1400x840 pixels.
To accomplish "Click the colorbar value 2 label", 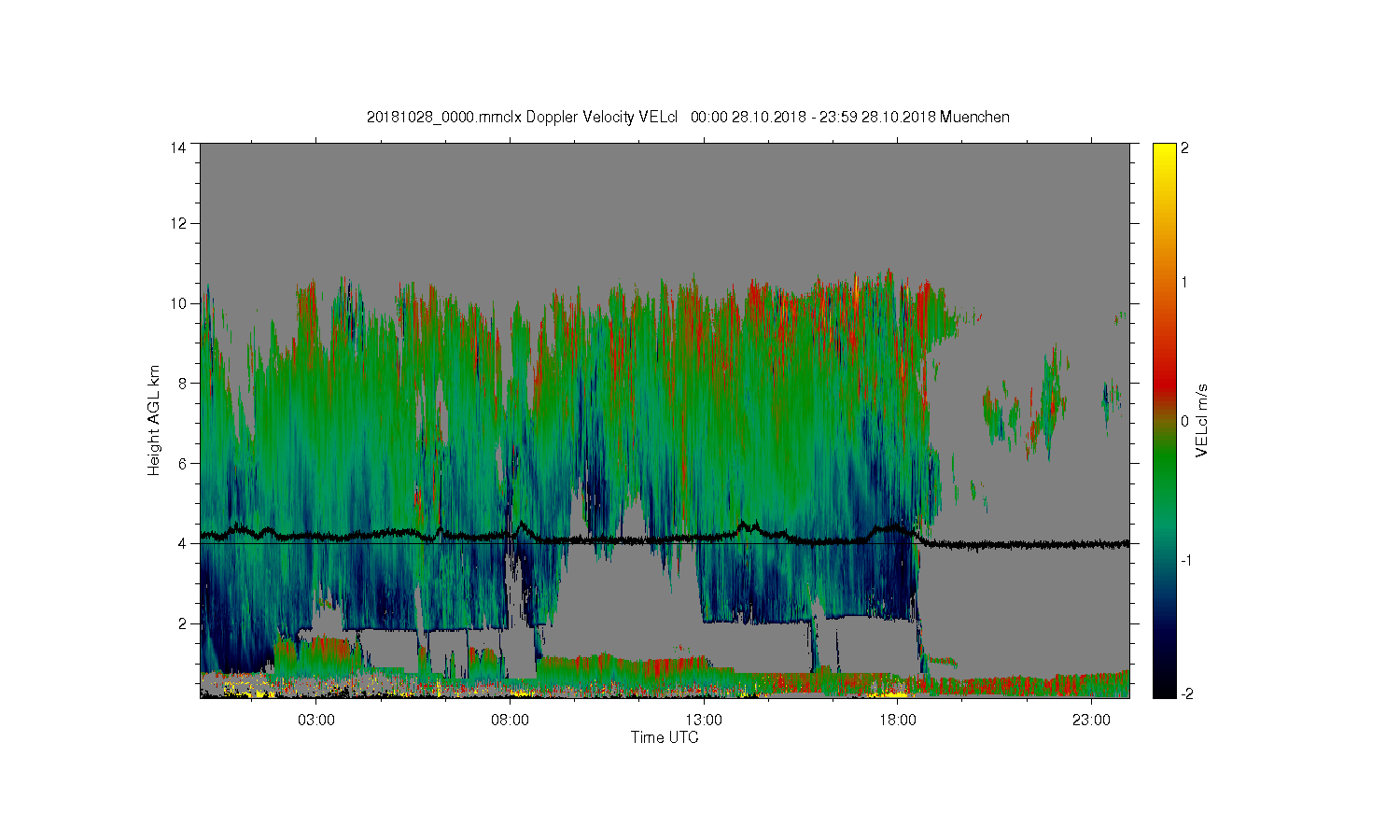I will pos(1185,147).
